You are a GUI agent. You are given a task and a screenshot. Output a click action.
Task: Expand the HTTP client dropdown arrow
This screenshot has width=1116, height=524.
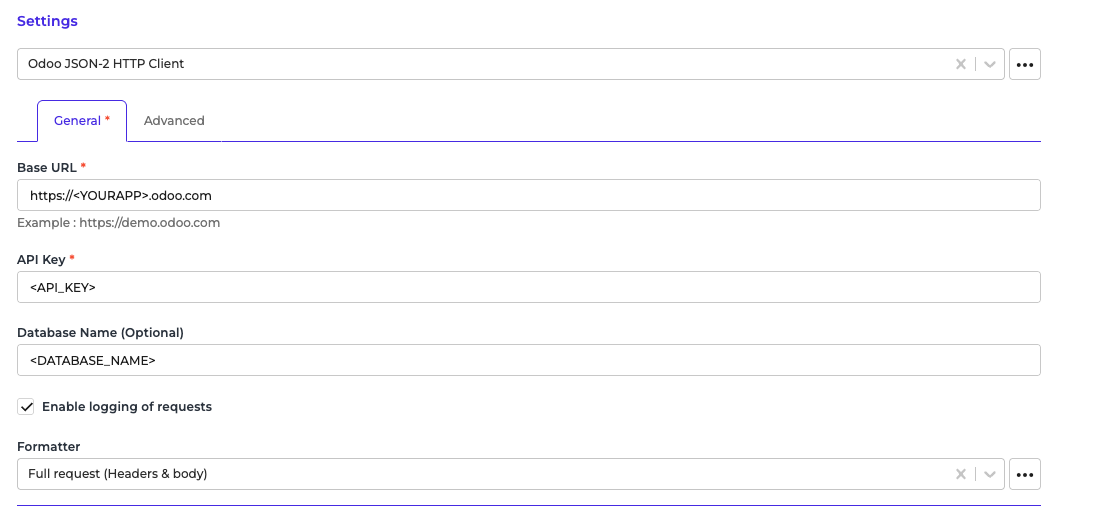[x=989, y=64]
